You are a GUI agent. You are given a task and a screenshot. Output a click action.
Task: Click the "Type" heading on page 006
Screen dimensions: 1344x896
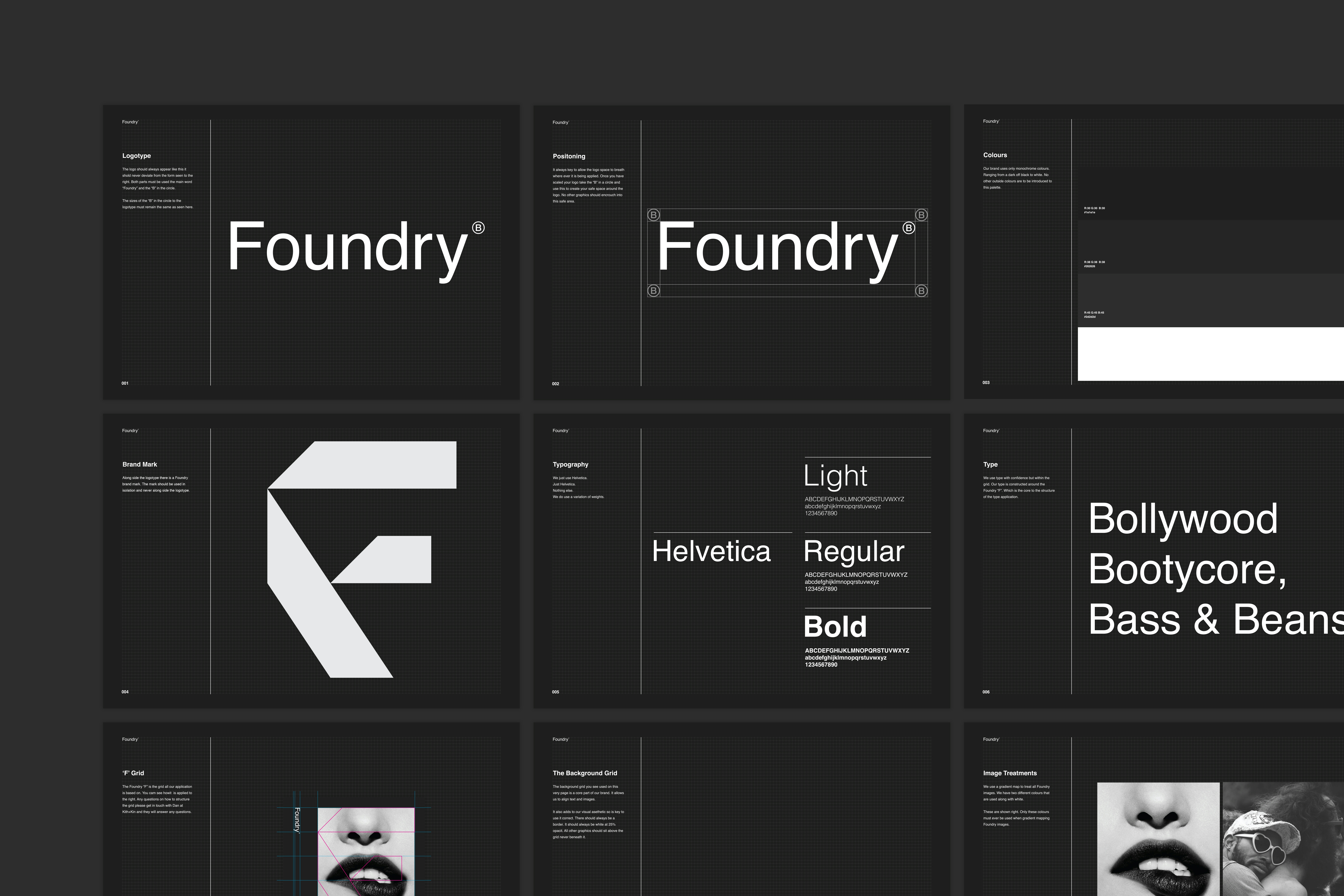pos(990,465)
